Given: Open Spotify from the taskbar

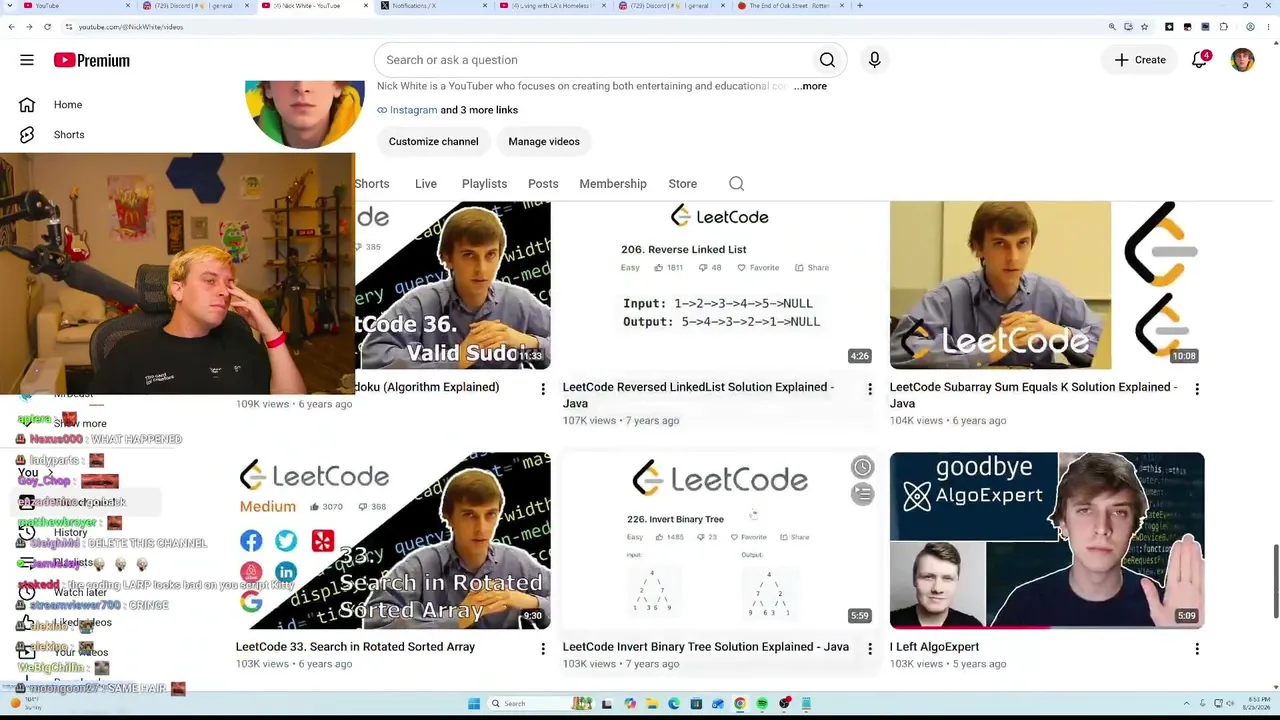Looking at the screenshot, I should tap(762, 704).
